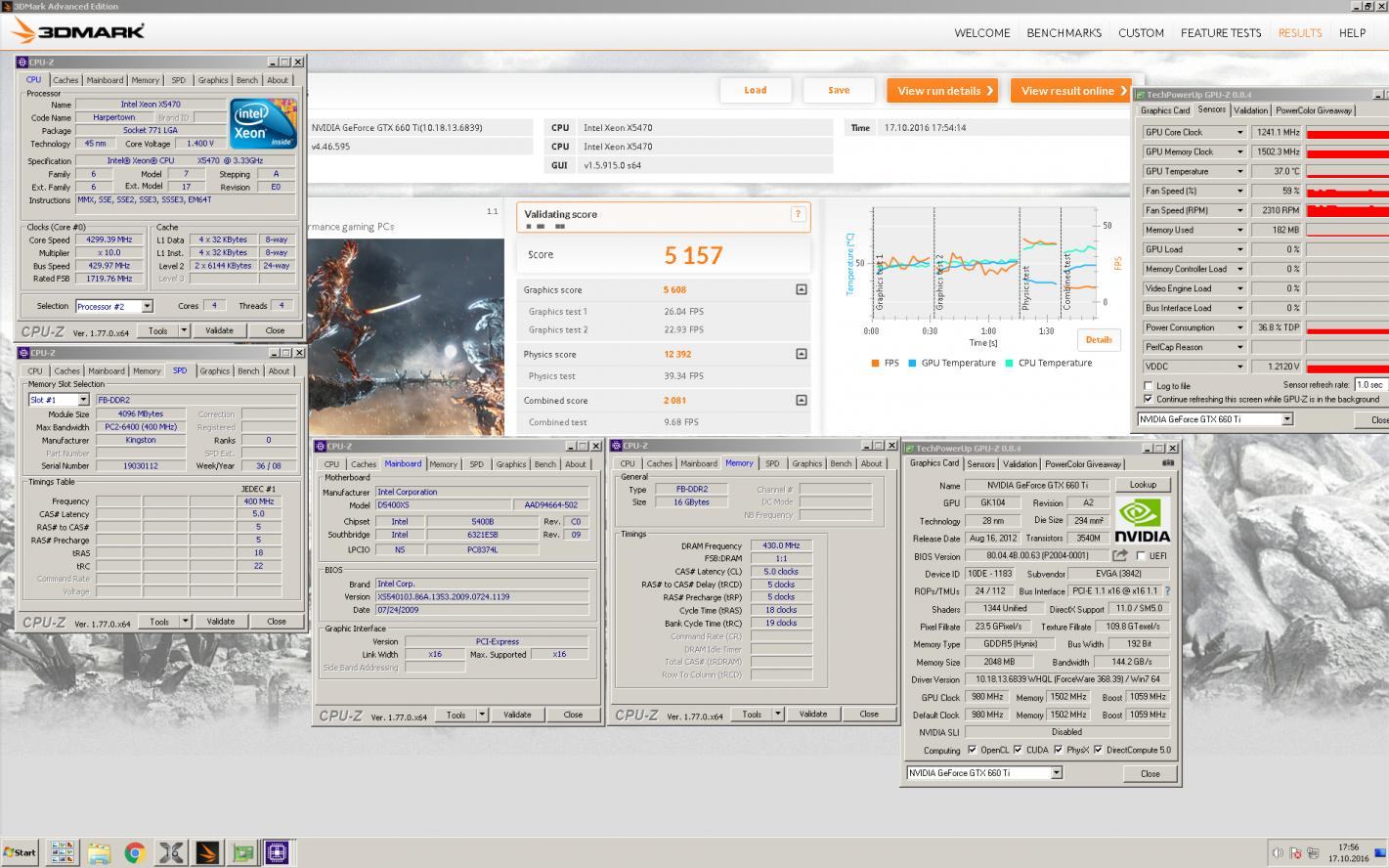This screenshot has height=868, width=1389.
Task: Click the BIOS export share icon in GPU-Z
Action: click(x=1119, y=556)
